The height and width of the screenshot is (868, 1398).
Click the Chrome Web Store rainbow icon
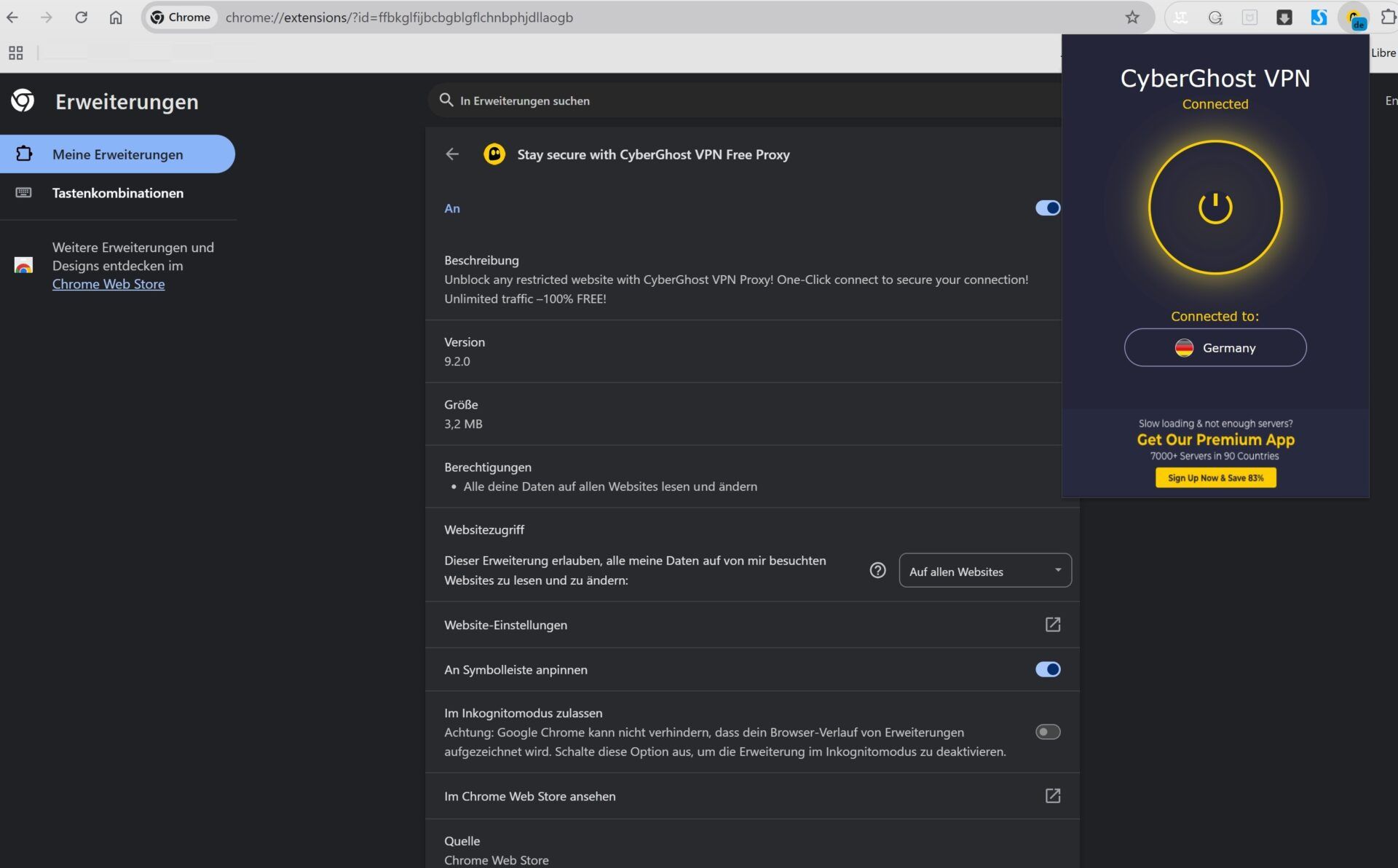point(23,265)
